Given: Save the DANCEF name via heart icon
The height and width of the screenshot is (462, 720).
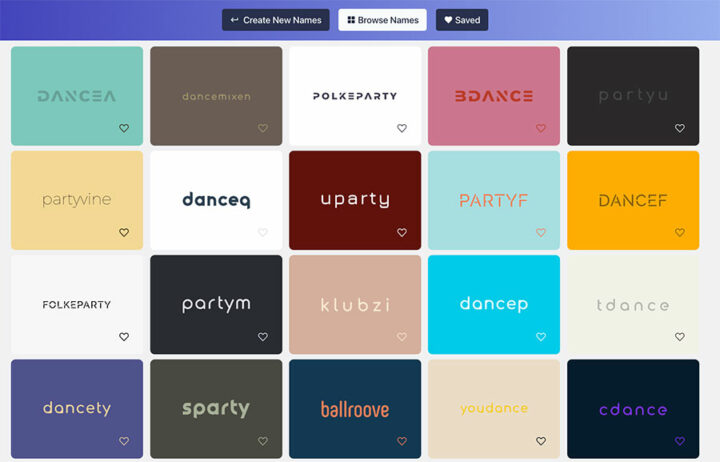Looking at the screenshot, I should (680, 232).
